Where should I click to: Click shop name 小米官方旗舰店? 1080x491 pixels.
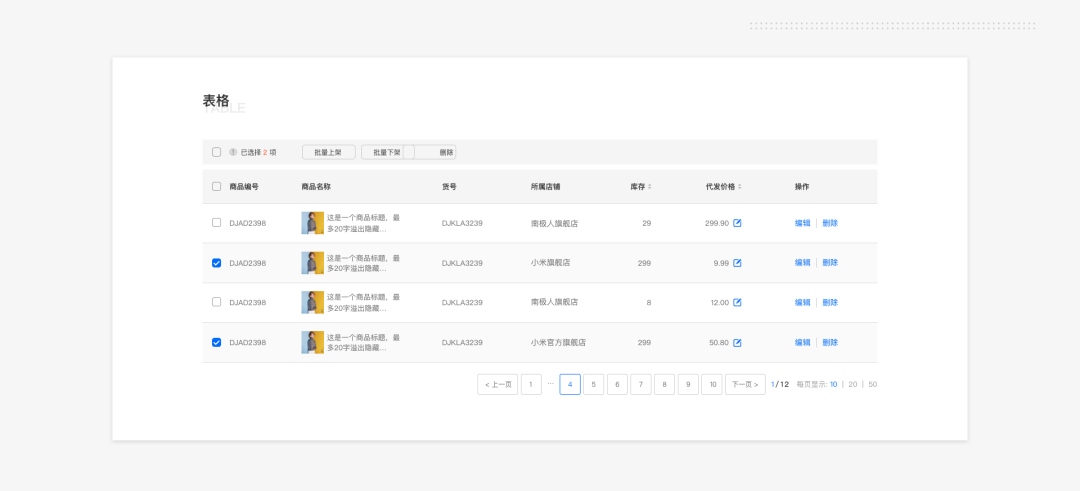[x=559, y=342]
